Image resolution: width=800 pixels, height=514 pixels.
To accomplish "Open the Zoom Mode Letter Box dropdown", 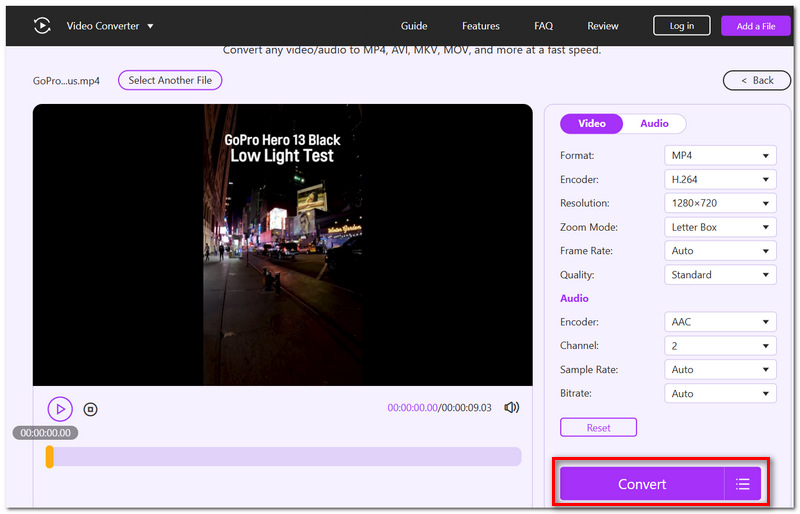I will click(720, 227).
